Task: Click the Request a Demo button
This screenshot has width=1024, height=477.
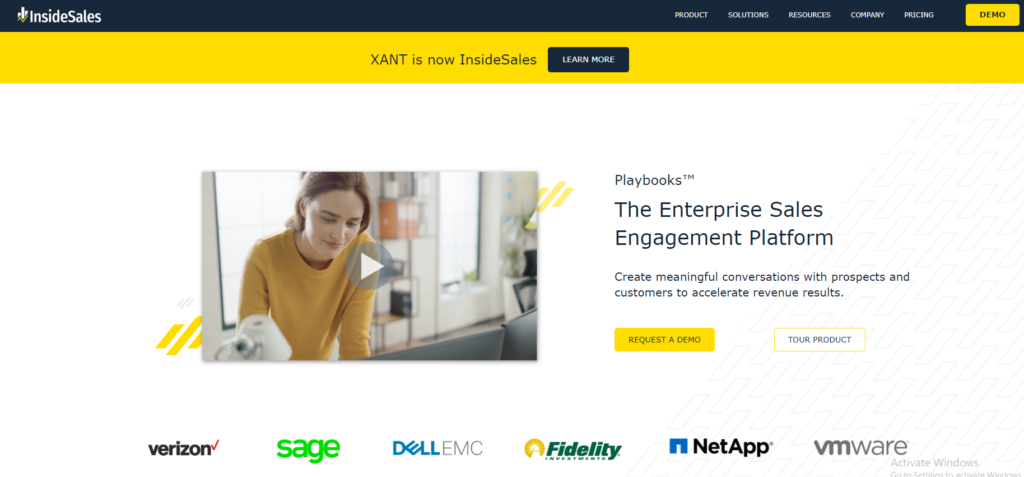Action: [x=664, y=340]
